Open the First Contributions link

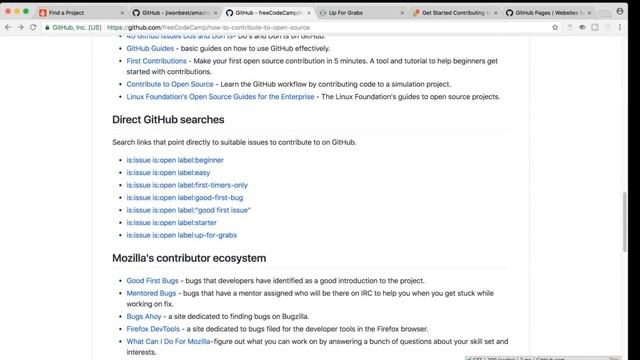click(156, 61)
